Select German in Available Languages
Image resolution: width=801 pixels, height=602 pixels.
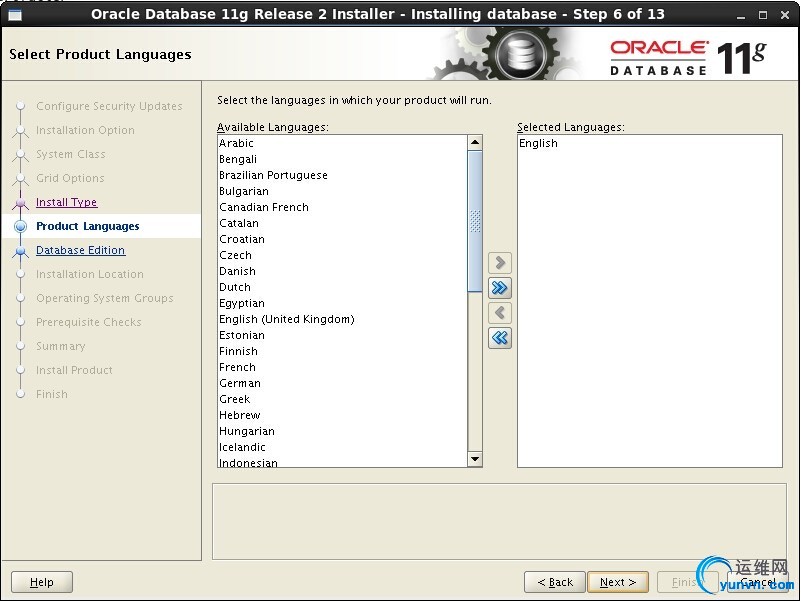[342, 383]
